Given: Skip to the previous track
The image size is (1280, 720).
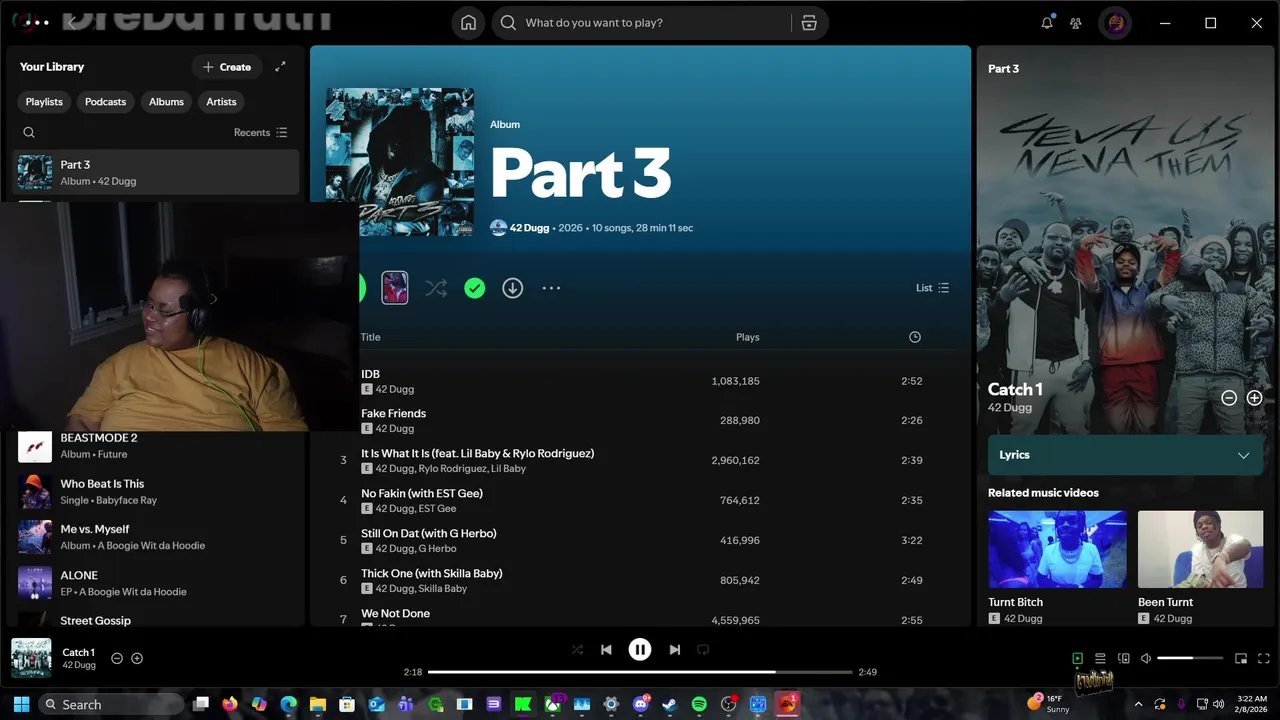Looking at the screenshot, I should (x=606, y=650).
